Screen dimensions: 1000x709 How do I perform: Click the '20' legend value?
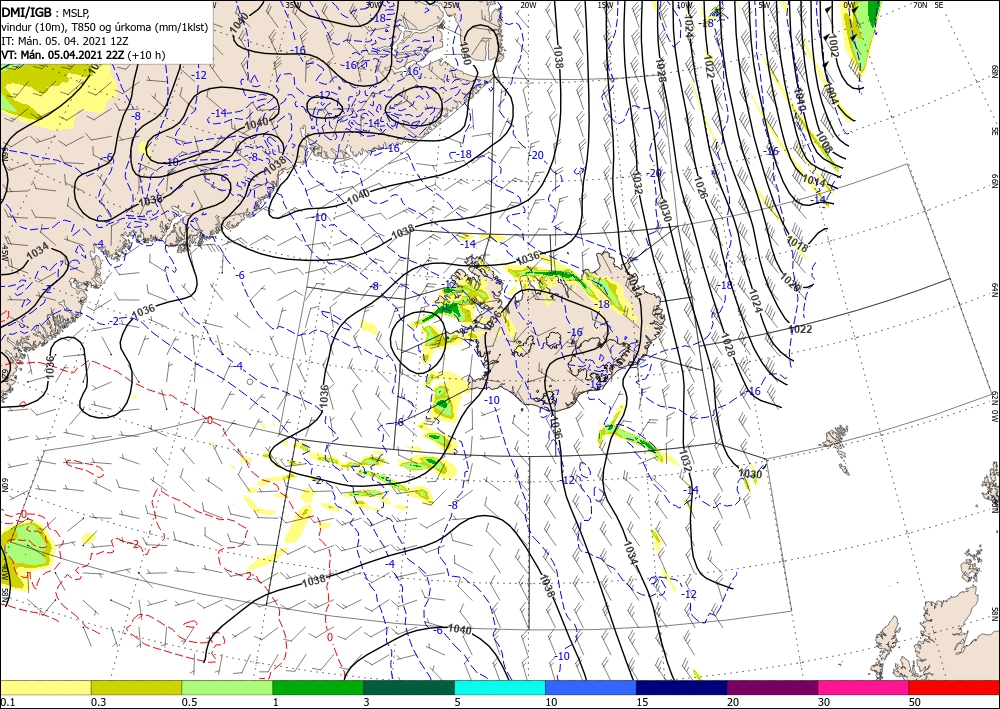[x=733, y=702]
